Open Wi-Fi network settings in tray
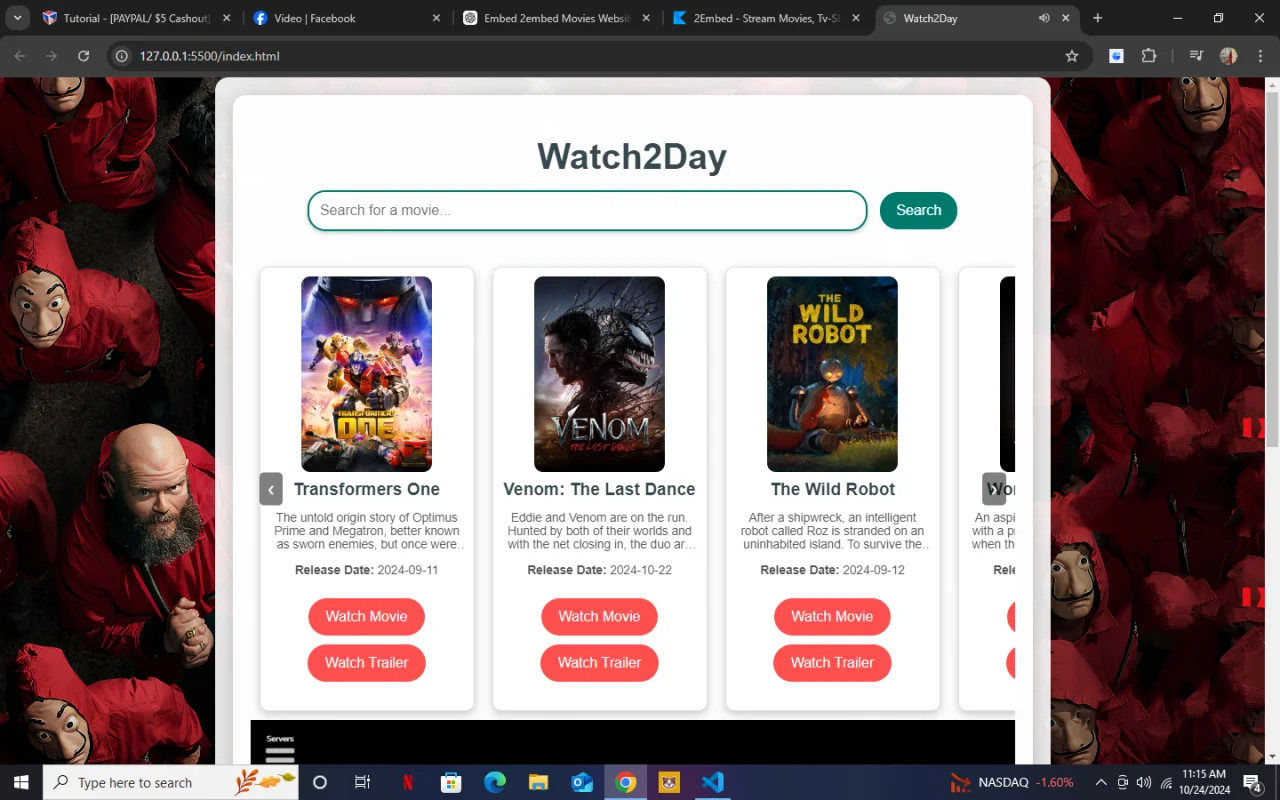This screenshot has width=1280, height=800. pyautogui.click(x=1166, y=782)
